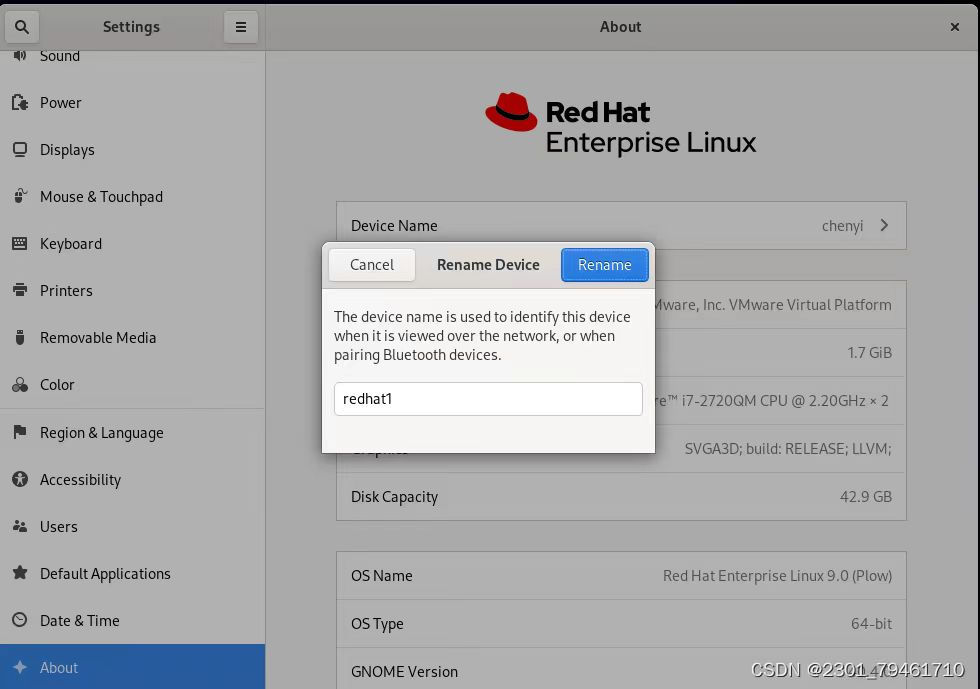
Task: Click the 64-bit OS type value
Action: point(871,623)
